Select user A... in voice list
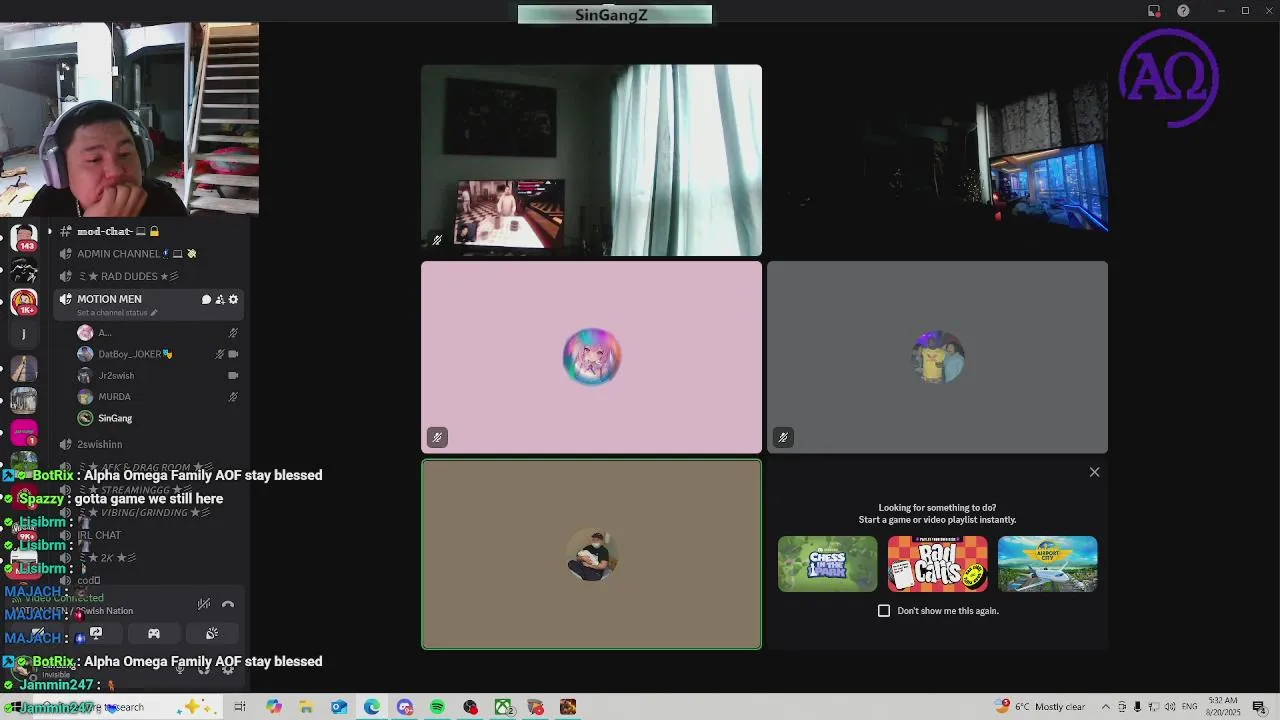 (104, 333)
